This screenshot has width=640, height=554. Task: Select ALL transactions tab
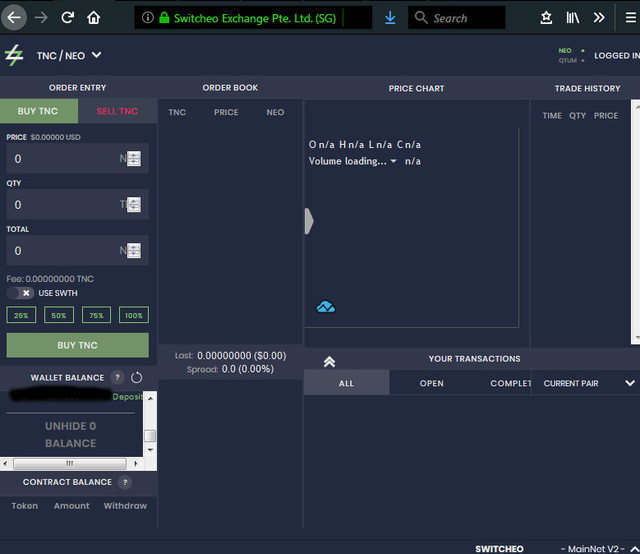tap(347, 383)
